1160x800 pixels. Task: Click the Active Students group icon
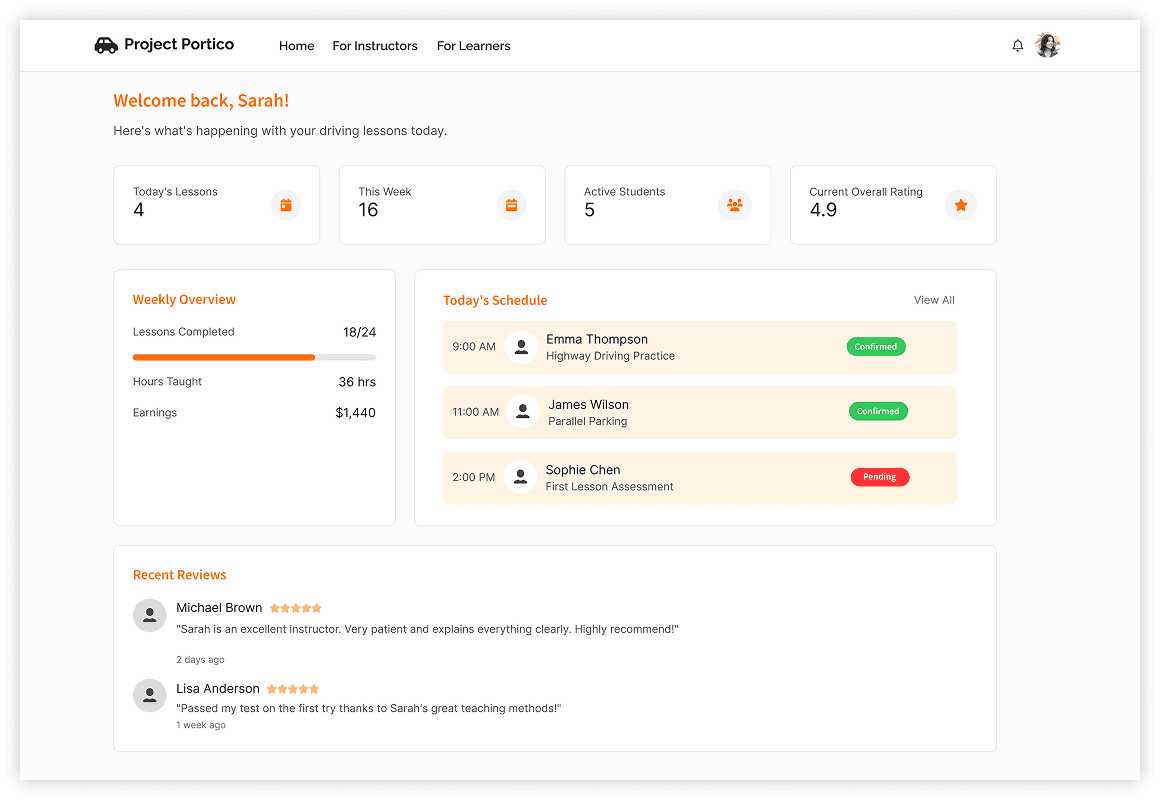tap(735, 205)
